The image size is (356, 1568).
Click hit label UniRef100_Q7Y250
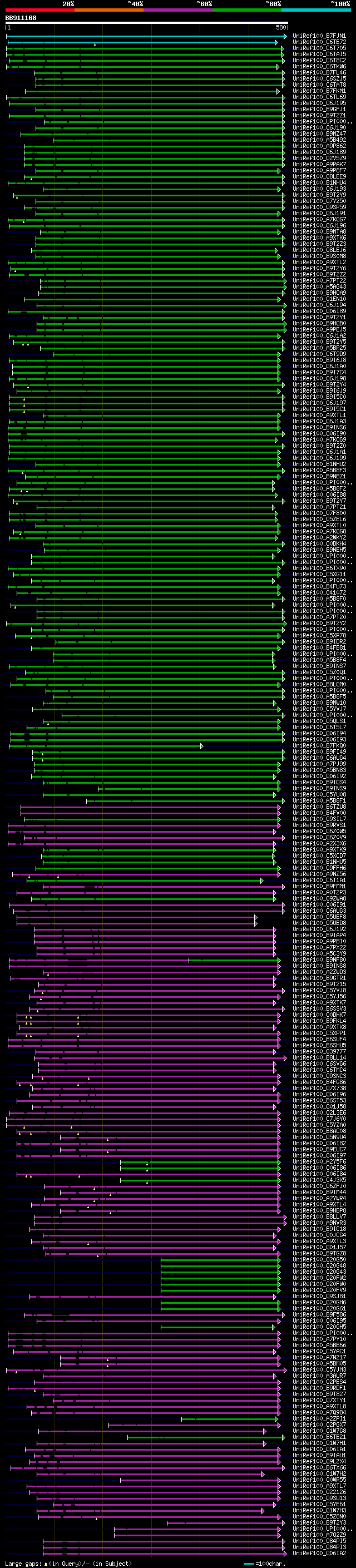tap(319, 201)
